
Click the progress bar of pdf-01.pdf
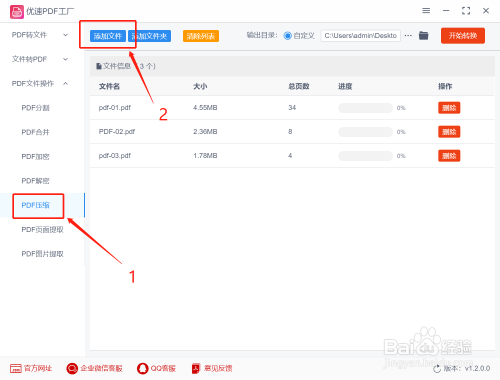366,108
